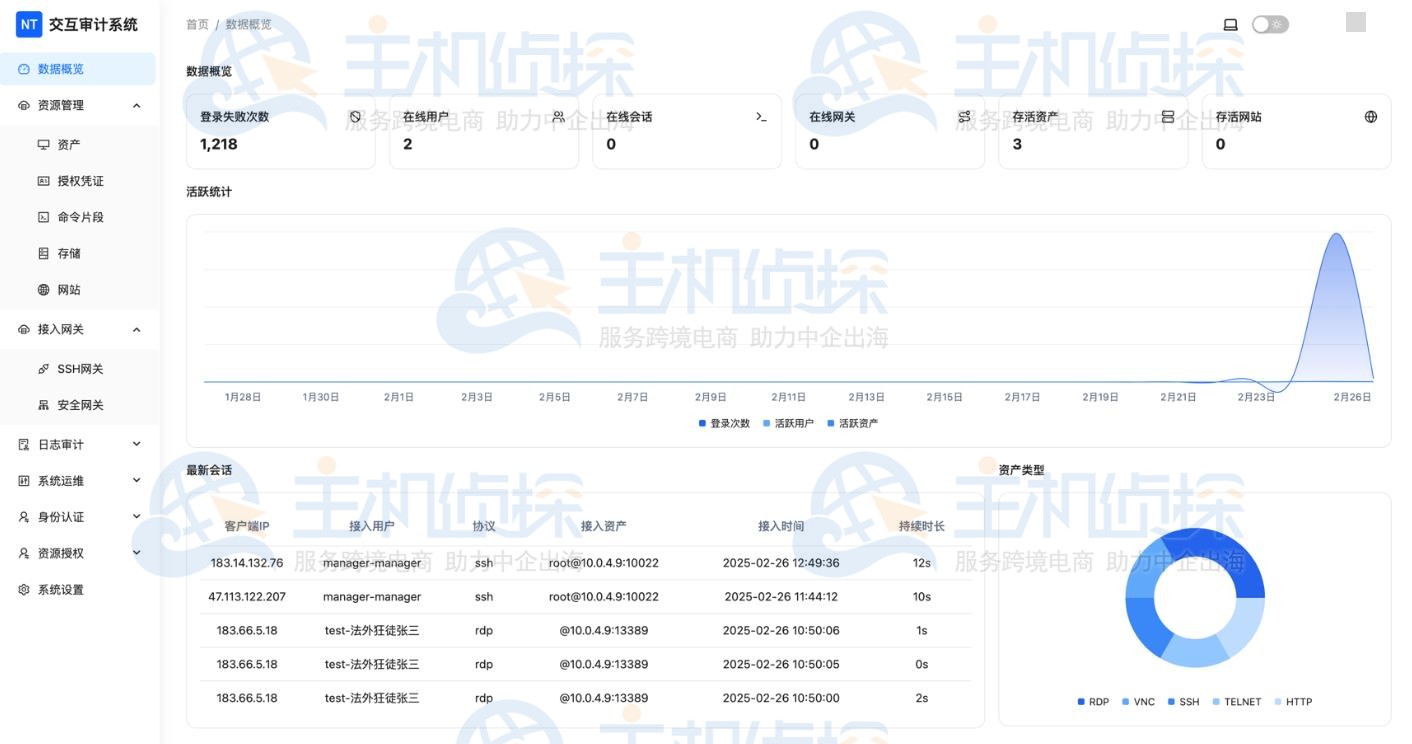Click the 日志审计 icon in sidebar
This screenshot has height=744, width=1412.
24,444
